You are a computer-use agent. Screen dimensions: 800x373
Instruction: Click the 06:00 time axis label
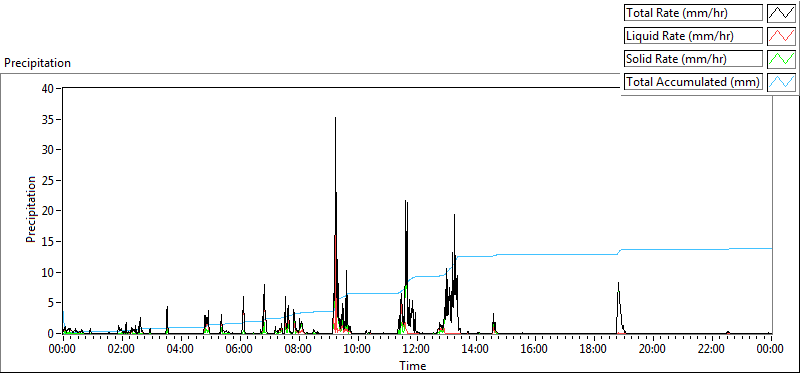pyautogui.click(x=240, y=350)
